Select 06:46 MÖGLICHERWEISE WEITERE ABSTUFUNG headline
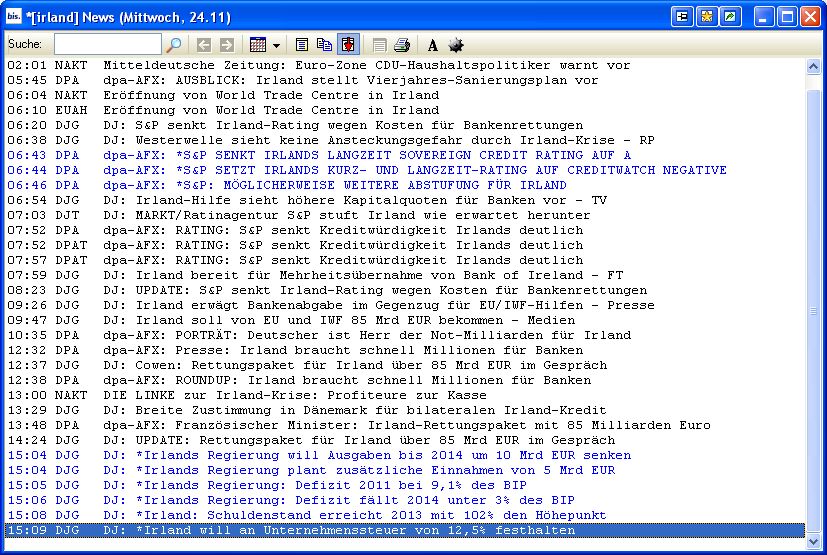Image resolution: width=827 pixels, height=555 pixels. pyautogui.click(x=405, y=185)
